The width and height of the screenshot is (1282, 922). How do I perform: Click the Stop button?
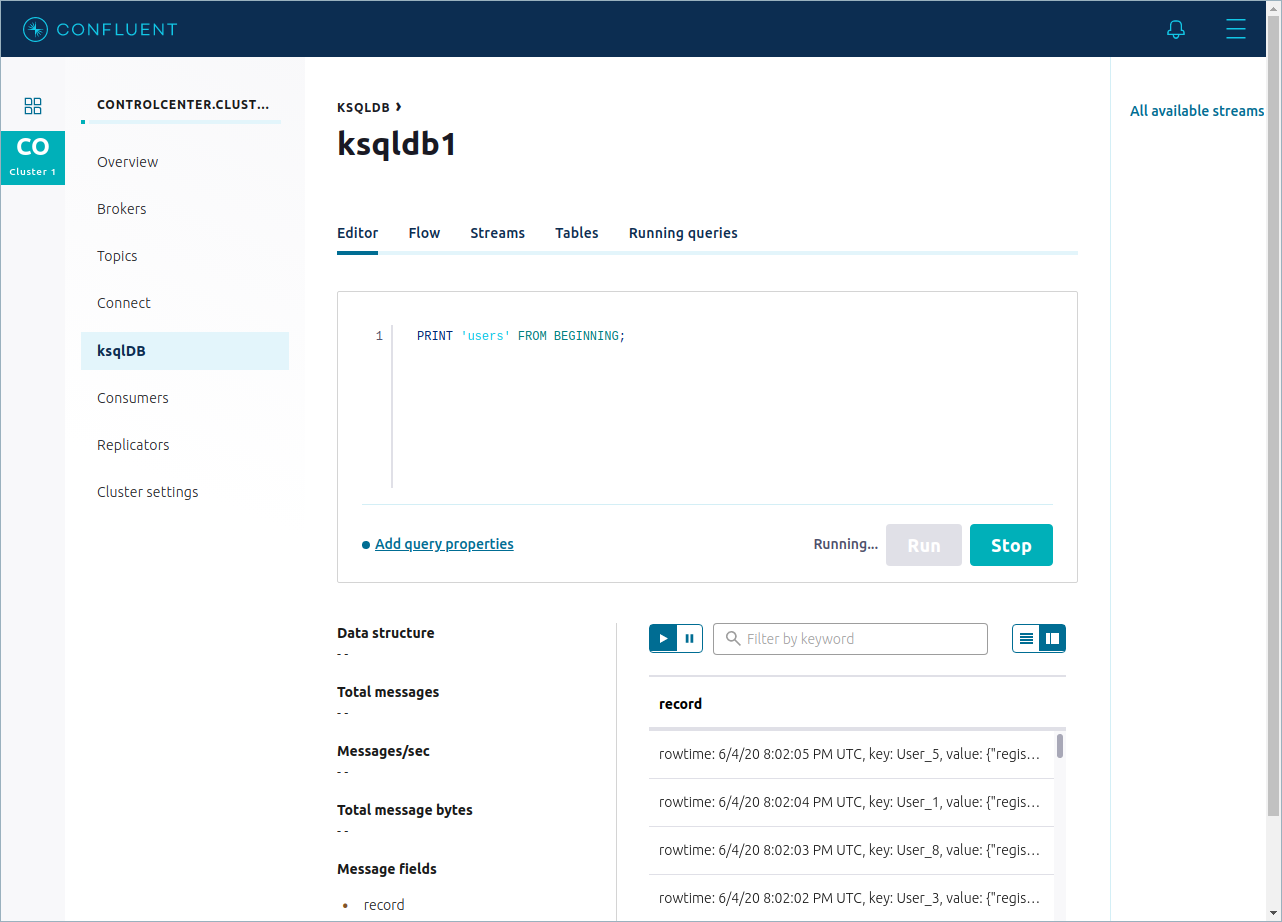1011,545
